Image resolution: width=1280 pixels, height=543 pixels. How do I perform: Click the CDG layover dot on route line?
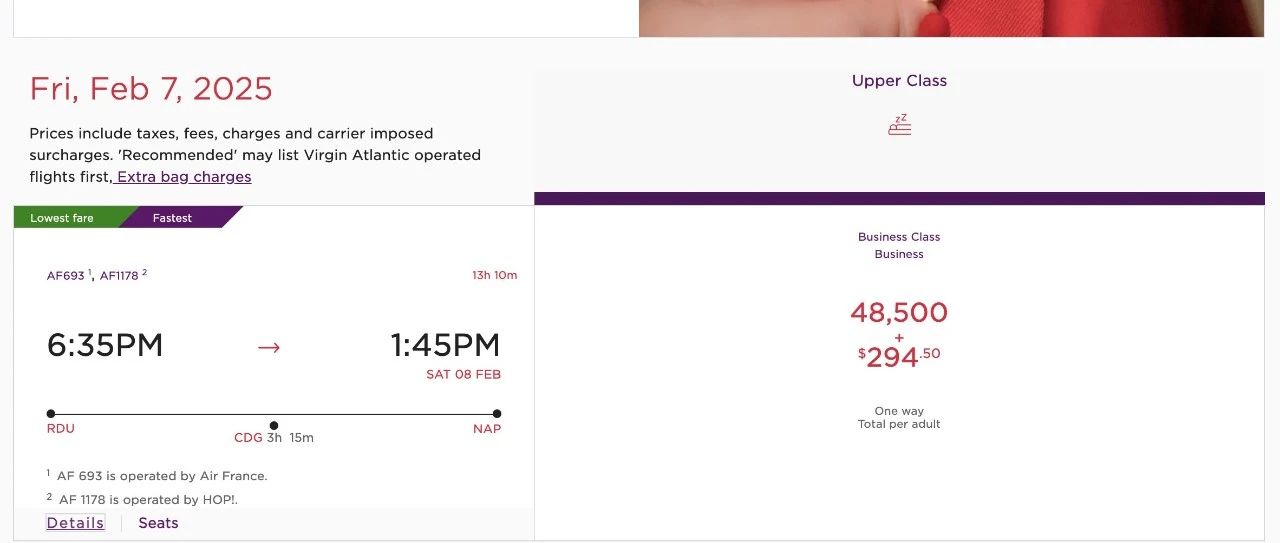[274, 425]
